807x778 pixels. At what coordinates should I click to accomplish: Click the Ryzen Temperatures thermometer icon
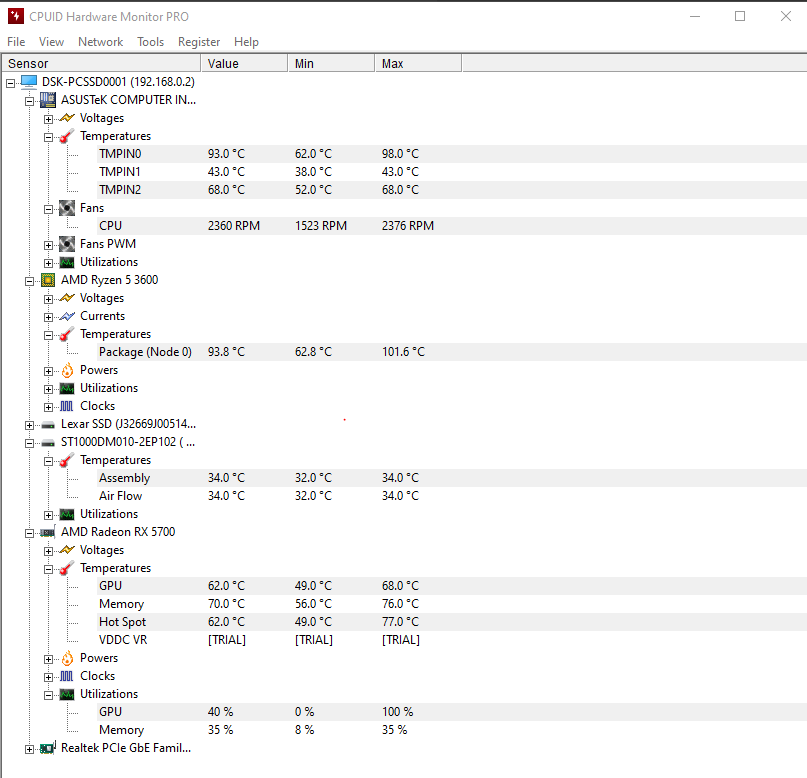tap(67, 334)
